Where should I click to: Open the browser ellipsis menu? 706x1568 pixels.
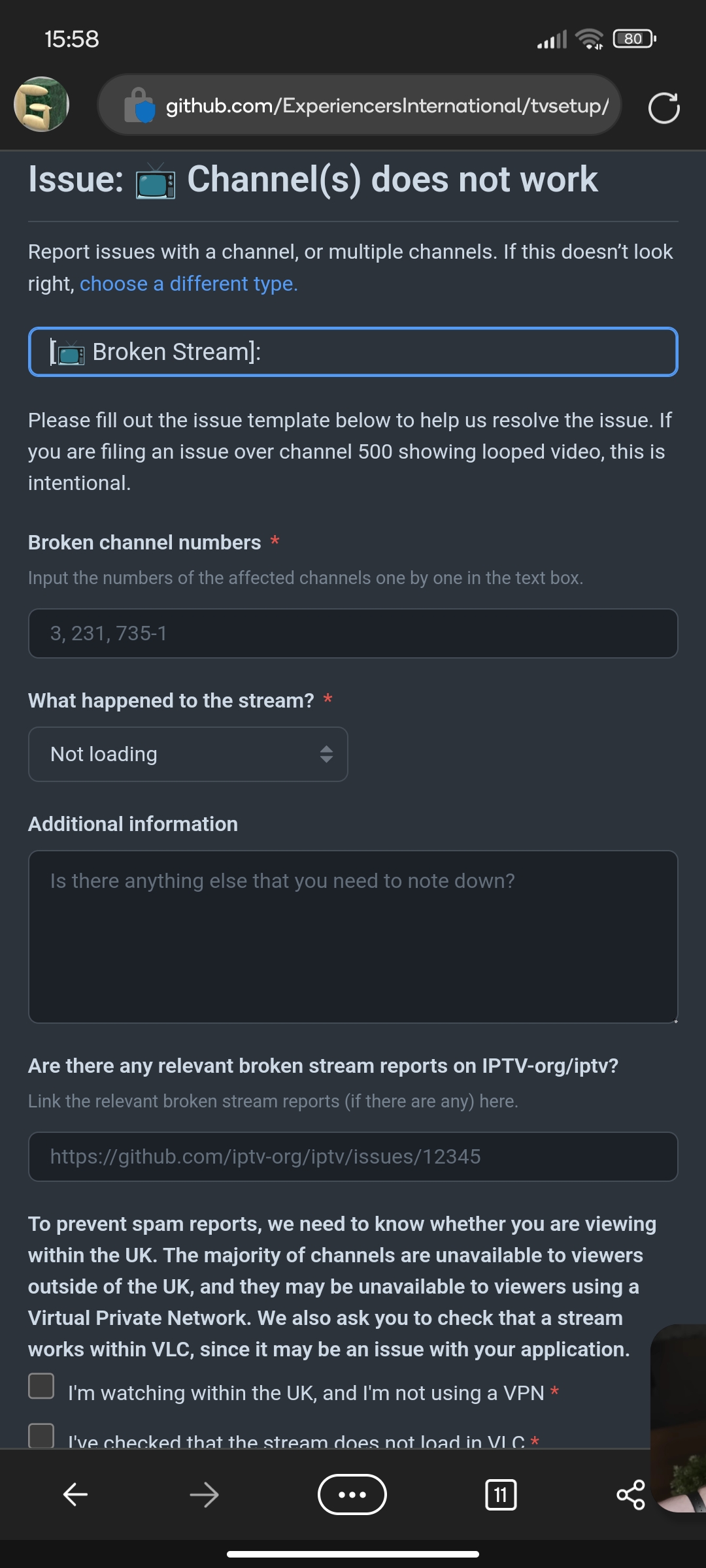(352, 1494)
